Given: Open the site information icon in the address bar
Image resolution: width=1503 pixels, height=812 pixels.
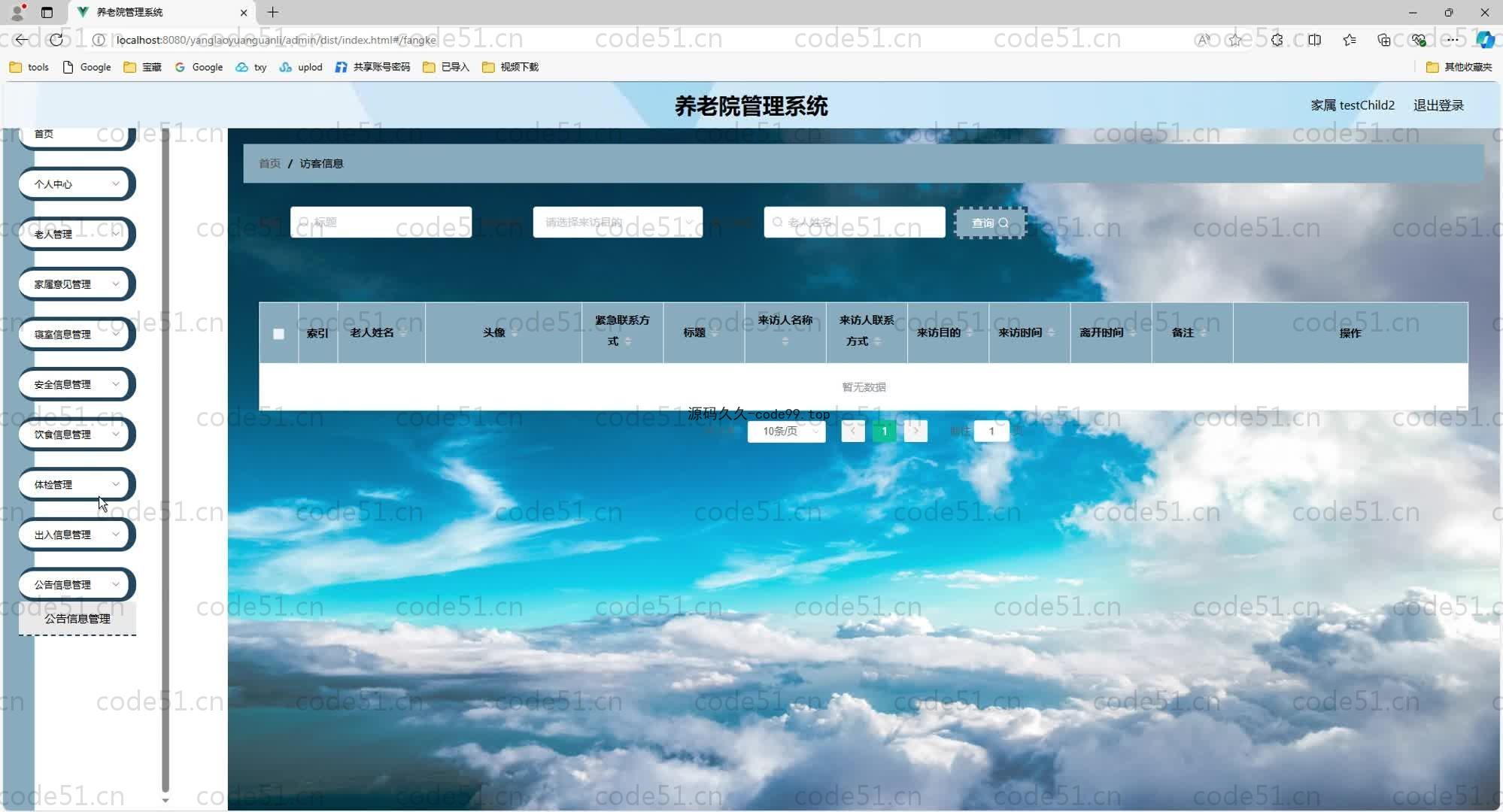Looking at the screenshot, I should [99, 40].
